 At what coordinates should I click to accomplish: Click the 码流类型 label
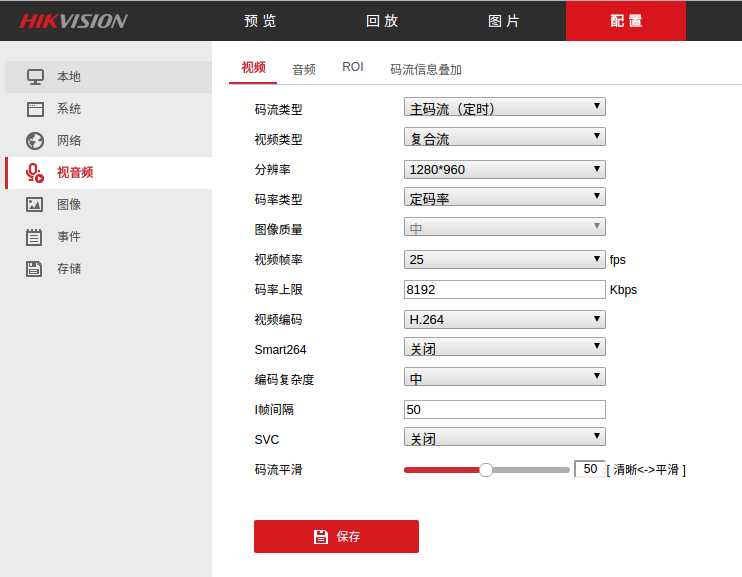[x=278, y=110]
